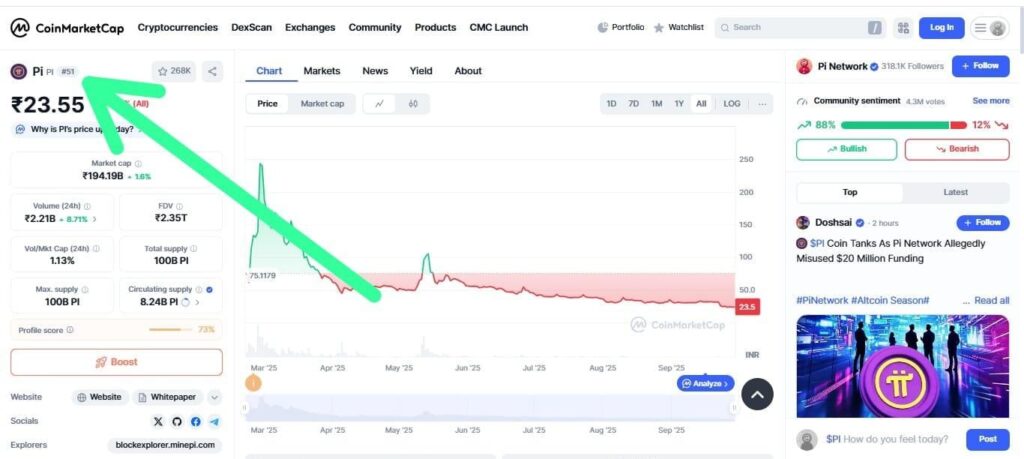
Task: Expand more website links chevron
Action: pos(214,397)
